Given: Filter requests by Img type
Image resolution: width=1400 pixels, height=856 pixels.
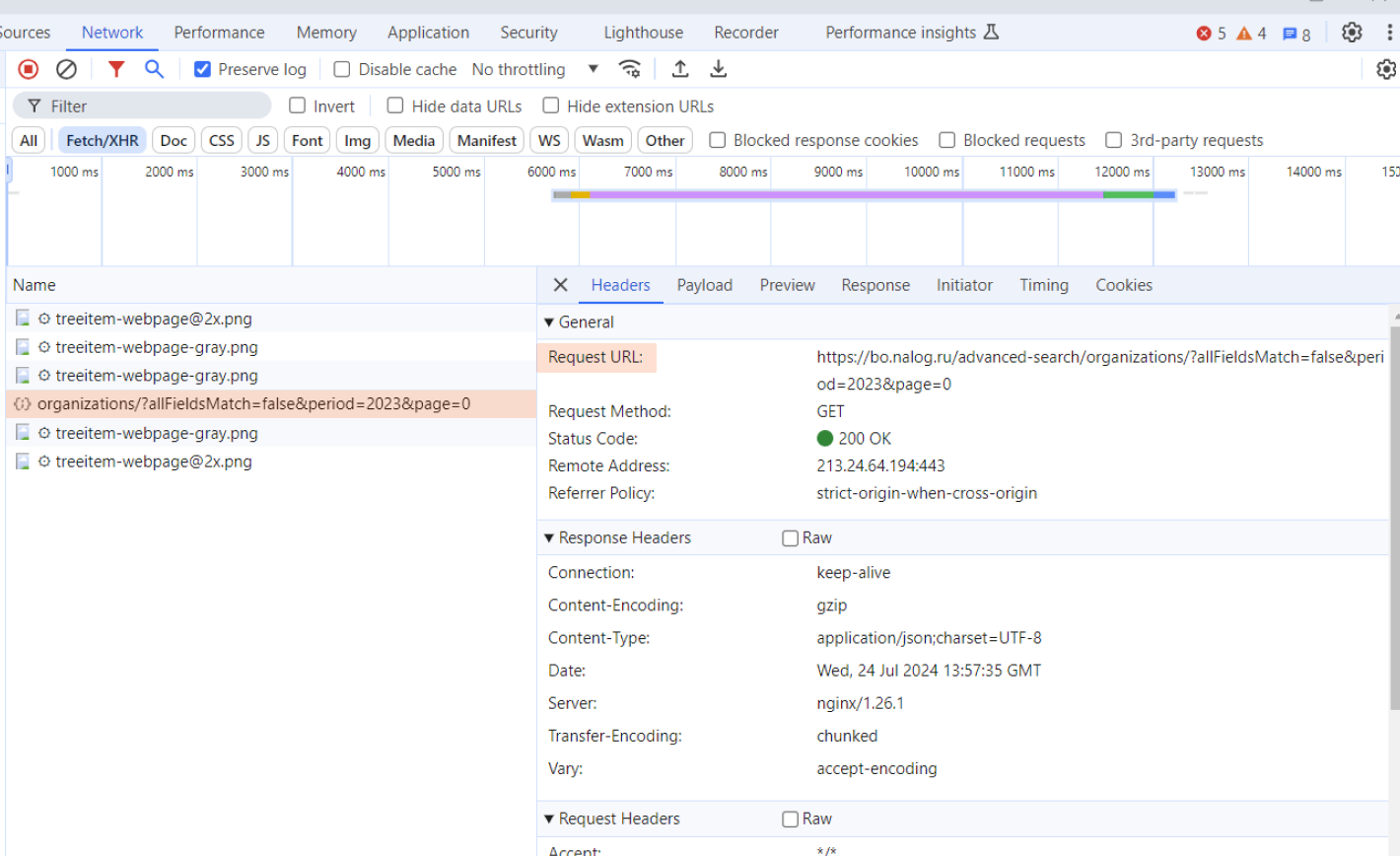Looking at the screenshot, I should [357, 140].
